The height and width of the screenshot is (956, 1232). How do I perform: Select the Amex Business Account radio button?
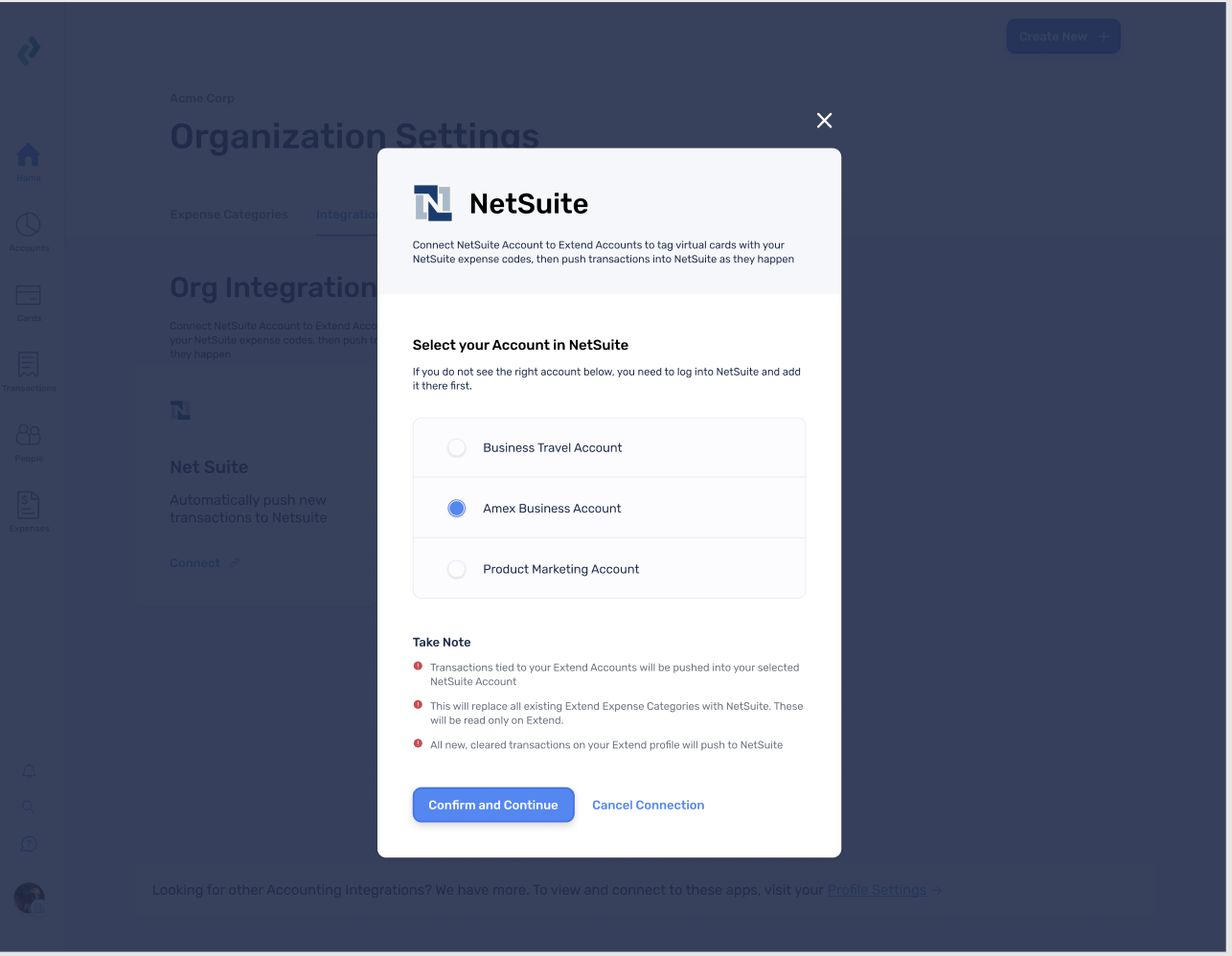(x=457, y=509)
